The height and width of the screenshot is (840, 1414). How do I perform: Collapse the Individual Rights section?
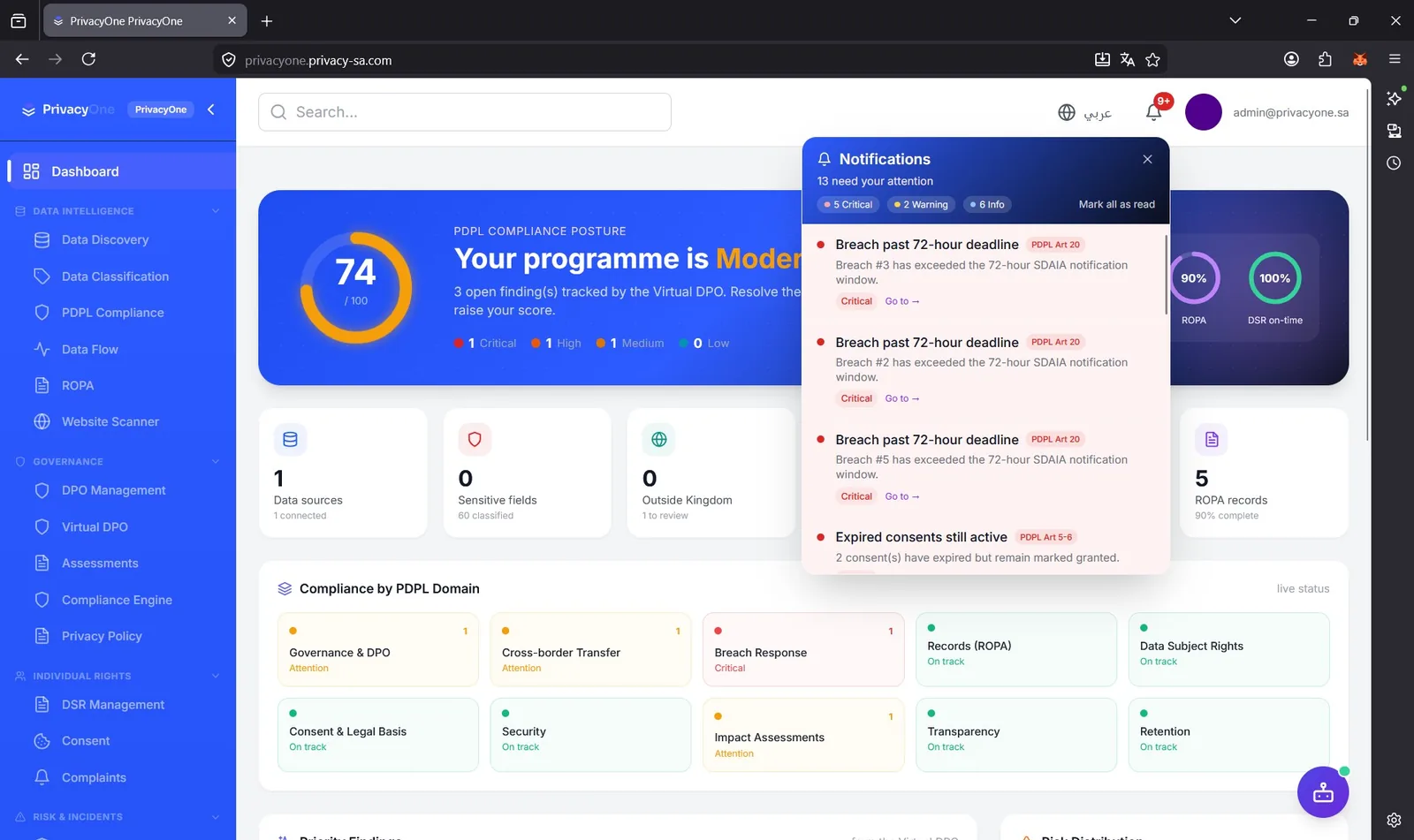[215, 676]
